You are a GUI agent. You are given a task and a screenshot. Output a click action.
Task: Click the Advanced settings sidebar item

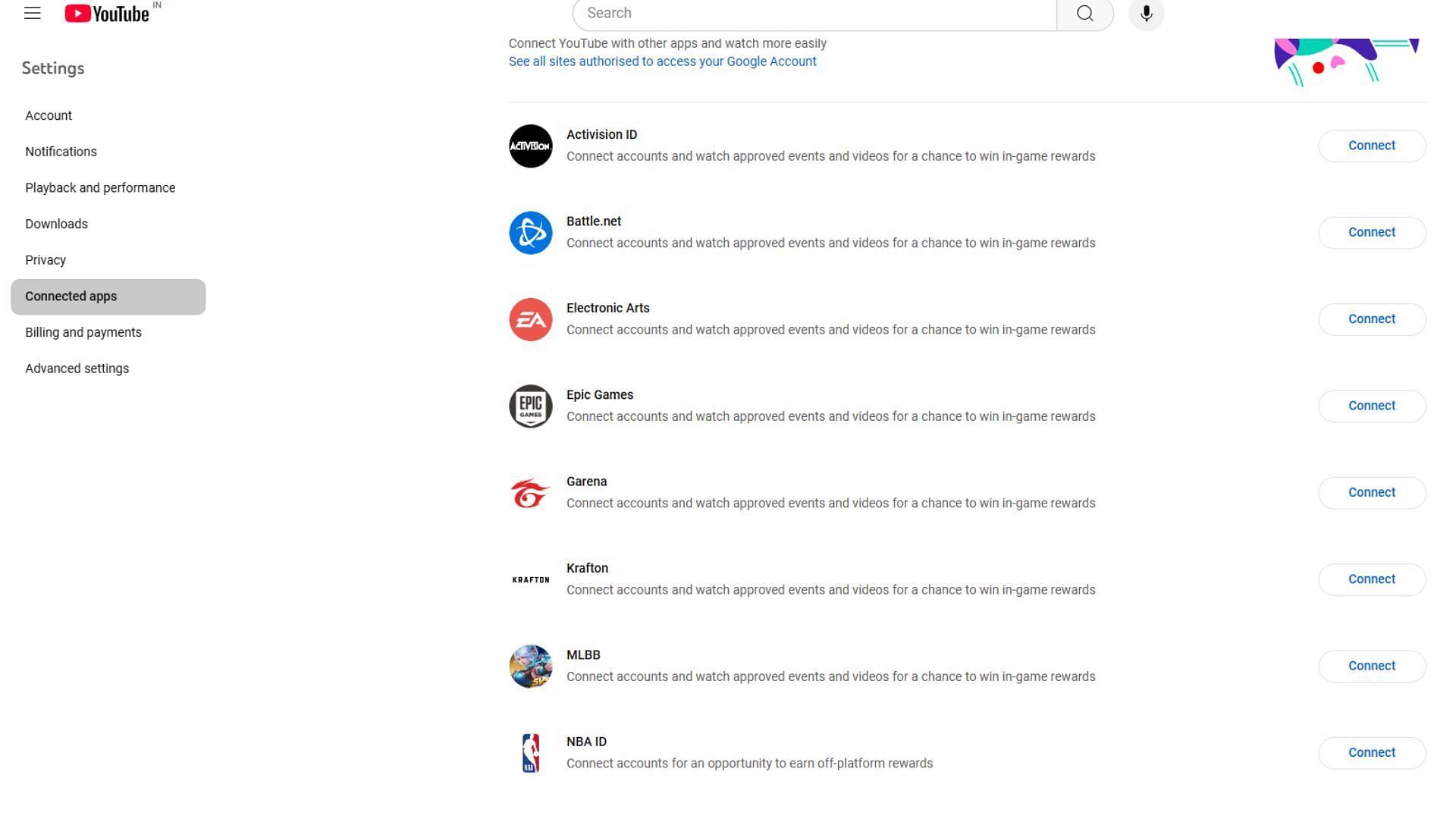[x=77, y=368]
